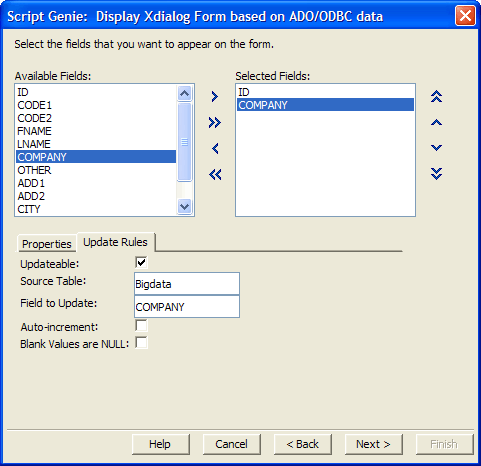
Task: Open the Help button
Action: [160, 444]
